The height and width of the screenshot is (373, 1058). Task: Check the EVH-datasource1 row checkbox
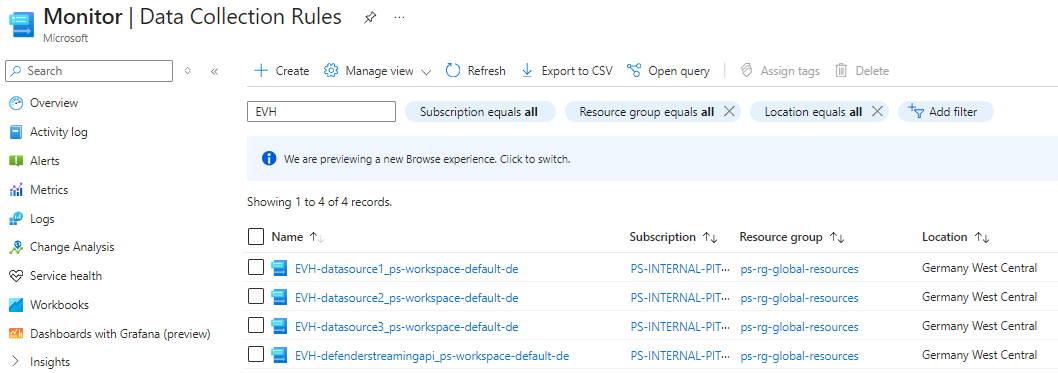(256, 268)
